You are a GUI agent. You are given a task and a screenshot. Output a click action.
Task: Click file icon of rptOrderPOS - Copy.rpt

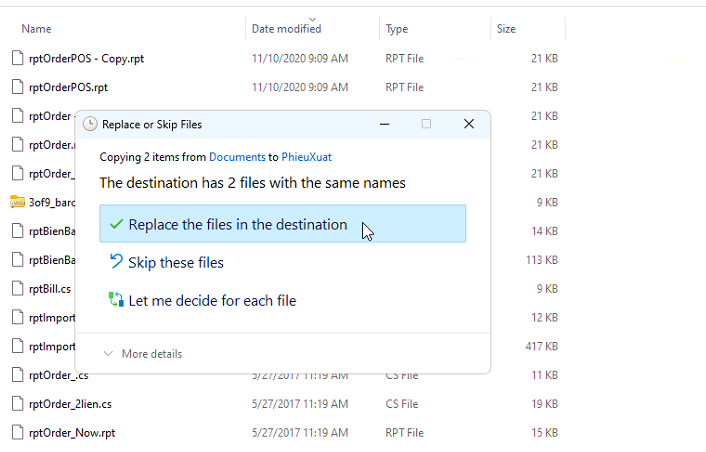[x=16, y=59]
